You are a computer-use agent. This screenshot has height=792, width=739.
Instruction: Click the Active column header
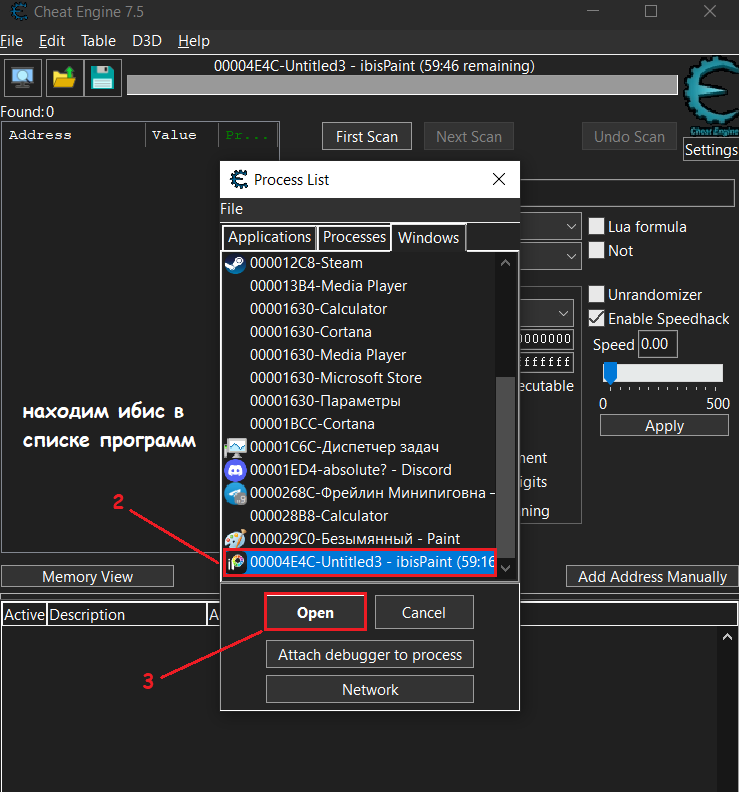click(24, 615)
